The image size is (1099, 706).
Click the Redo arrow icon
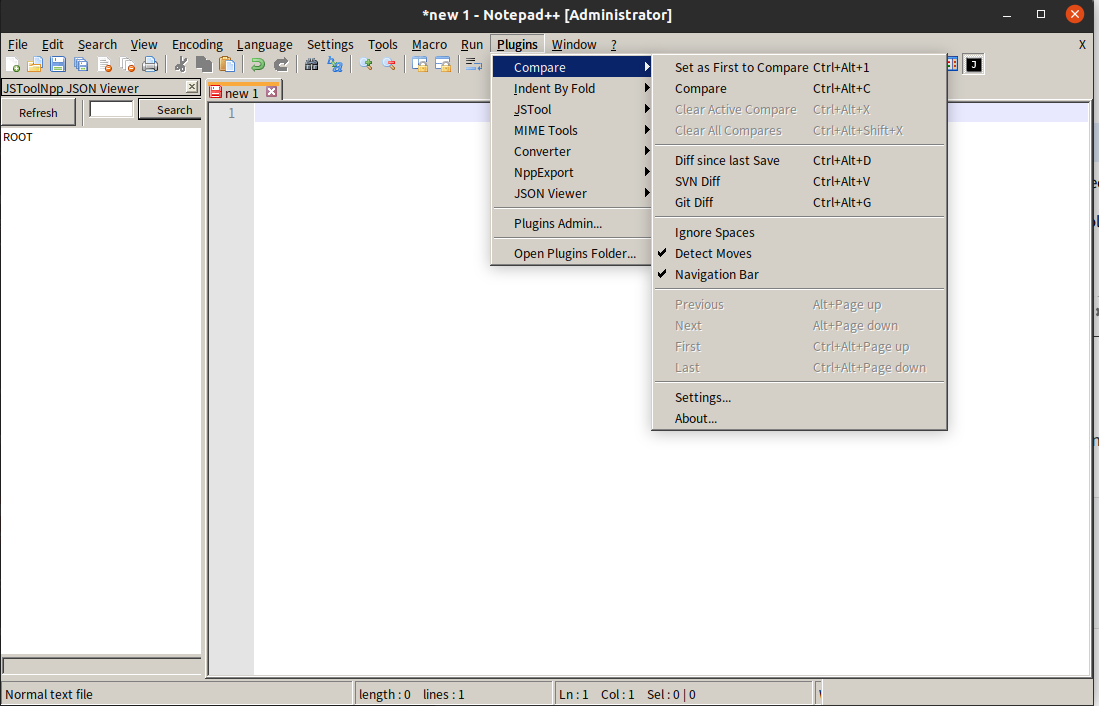pyautogui.click(x=281, y=65)
